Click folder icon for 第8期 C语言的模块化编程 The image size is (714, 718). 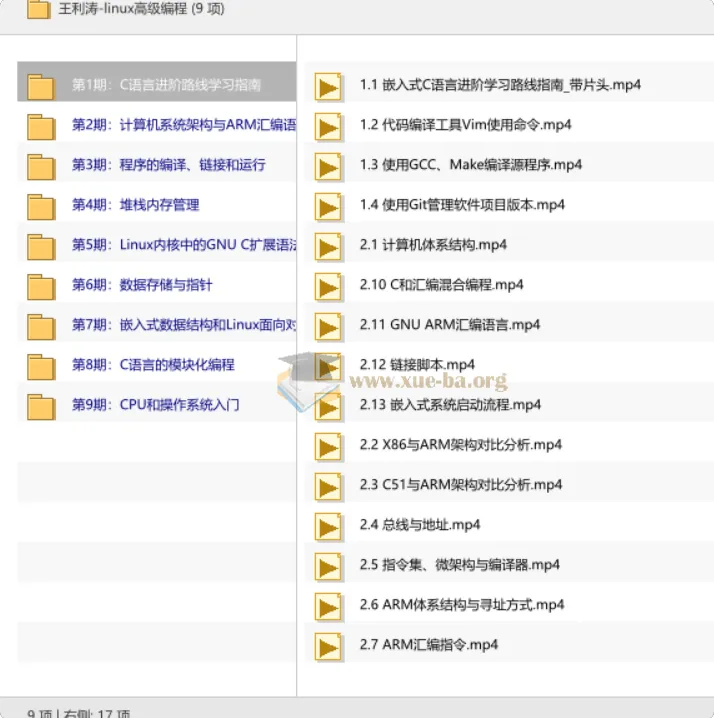pyautogui.click(x=41, y=366)
